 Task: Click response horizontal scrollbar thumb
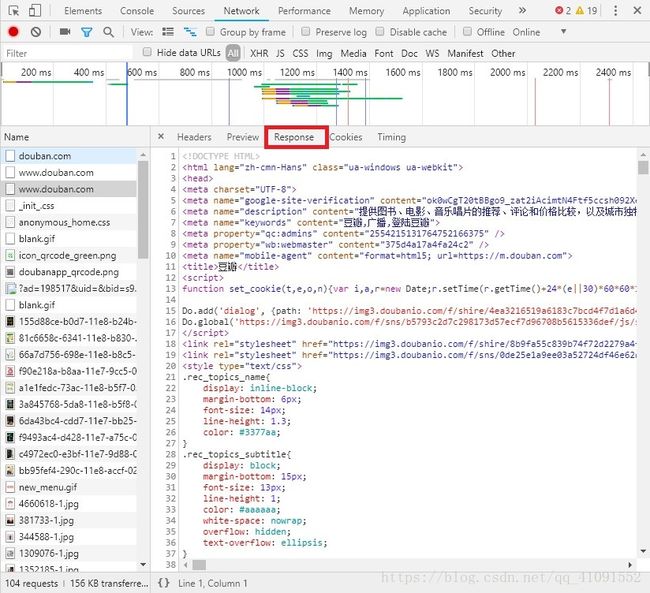[199, 564]
